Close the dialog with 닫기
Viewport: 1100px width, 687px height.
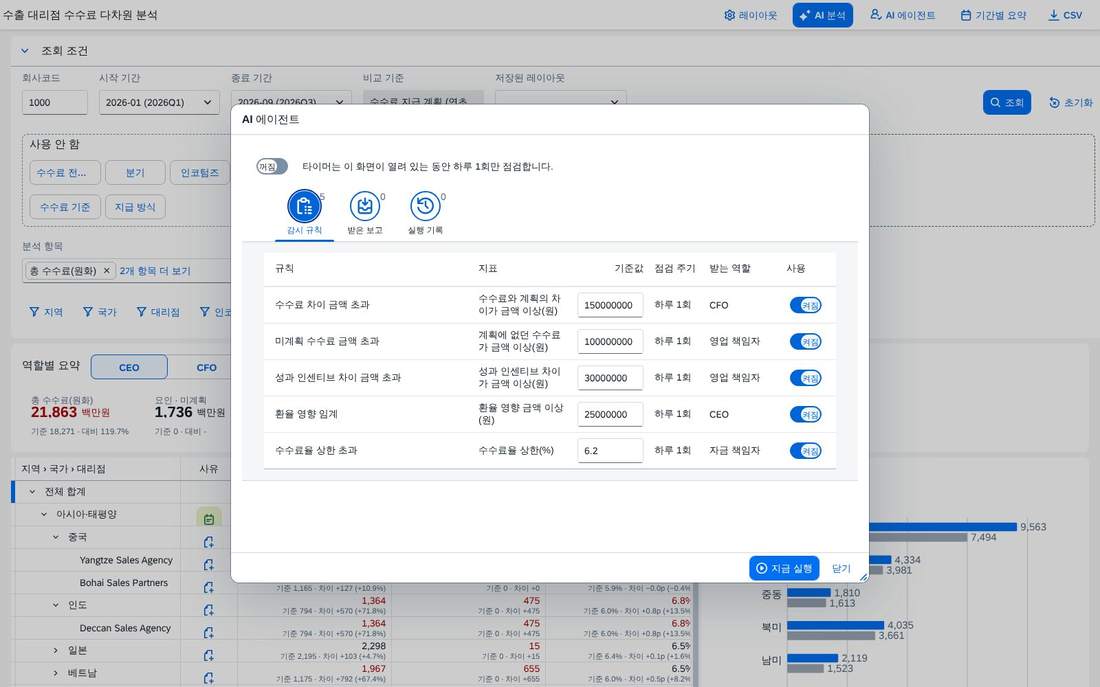[x=840, y=568]
